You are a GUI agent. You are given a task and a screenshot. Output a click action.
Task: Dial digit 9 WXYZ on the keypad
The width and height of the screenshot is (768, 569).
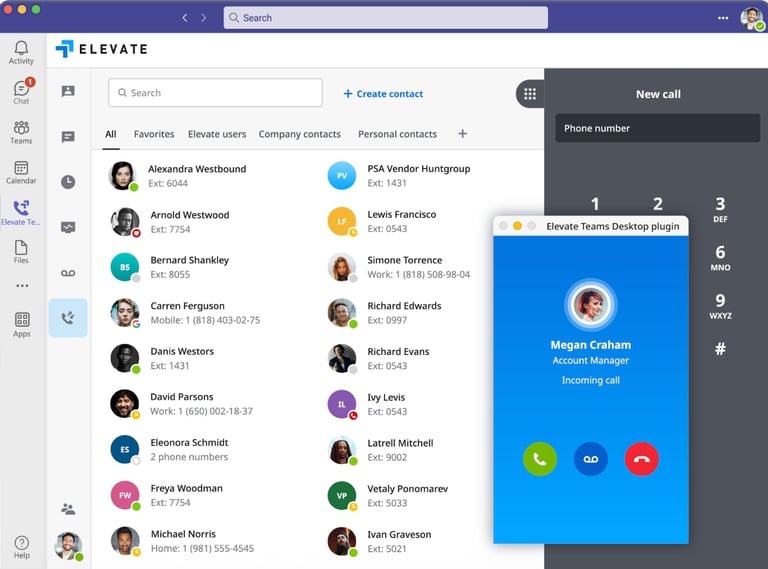tap(720, 306)
